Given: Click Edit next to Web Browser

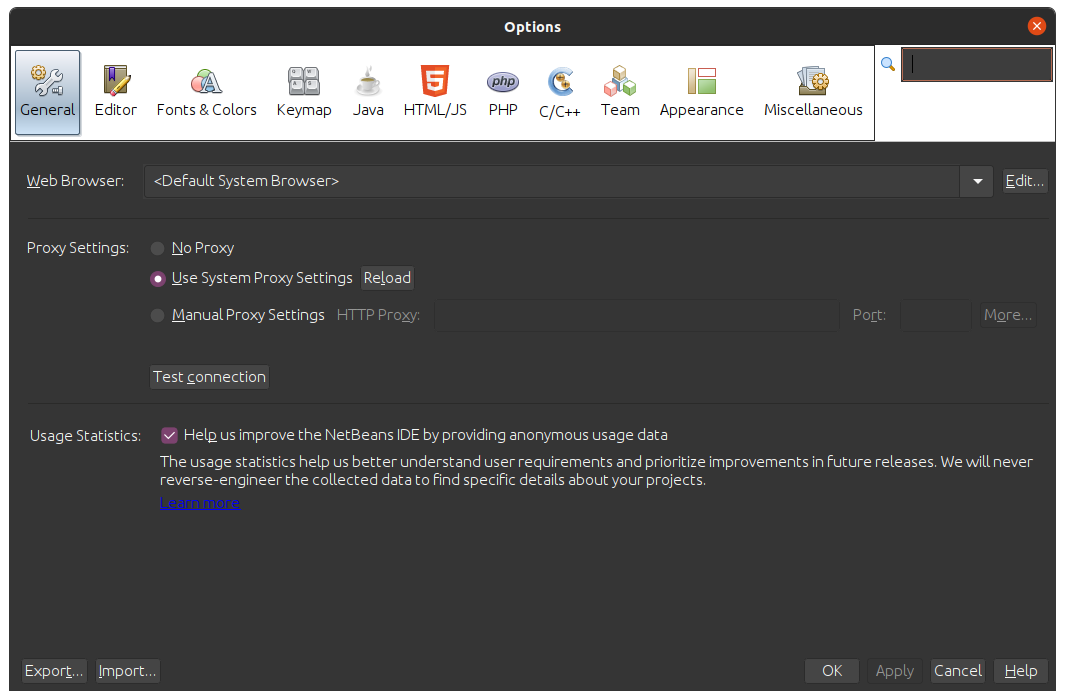Looking at the screenshot, I should (1025, 181).
